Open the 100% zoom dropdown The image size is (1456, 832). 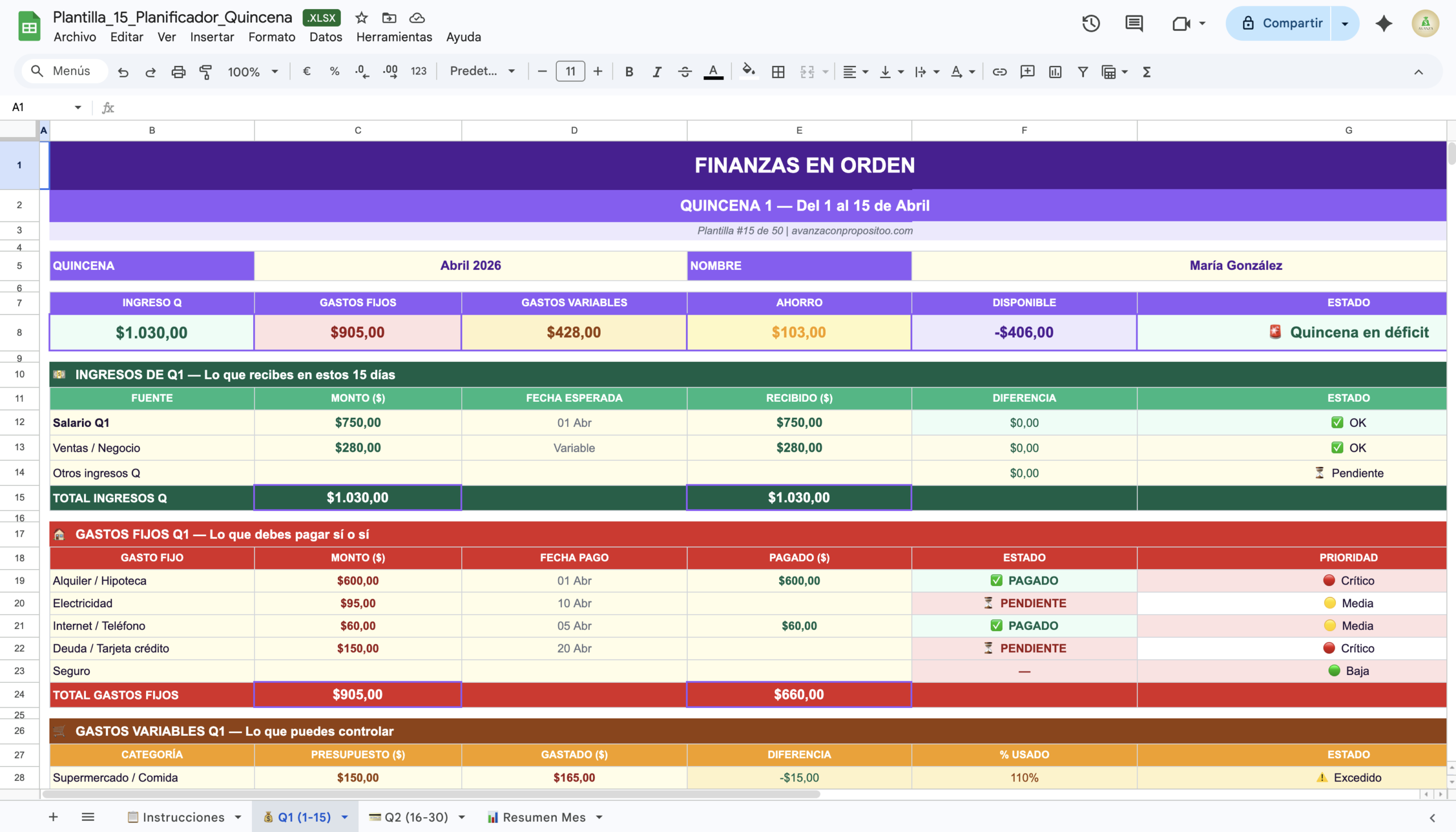[253, 72]
